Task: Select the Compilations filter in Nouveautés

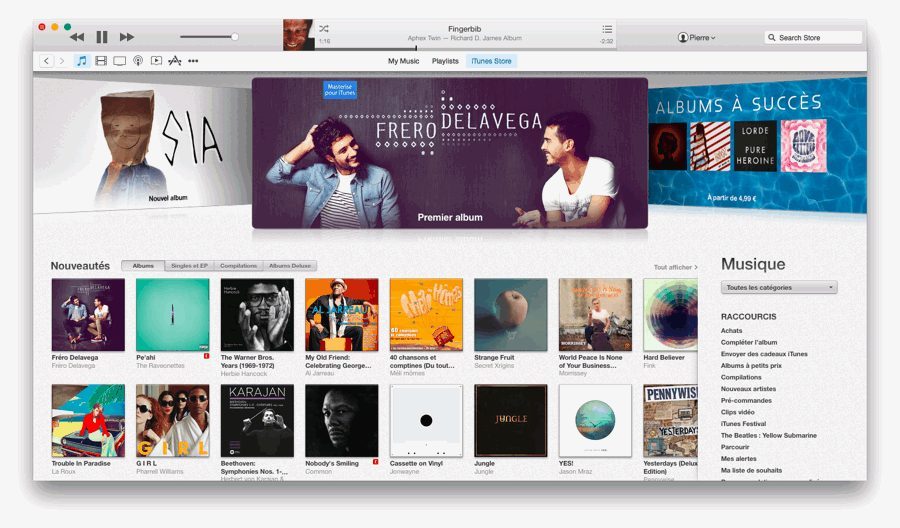Action: (238, 266)
